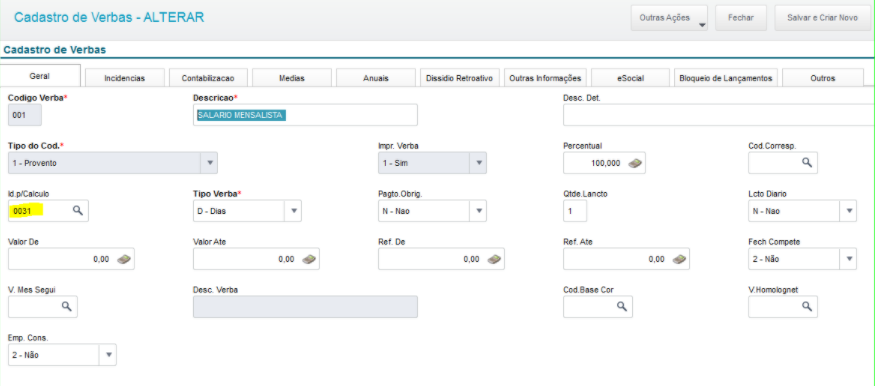
Task: Expand Emp. Cons. dropdown
Action: (x=109, y=355)
